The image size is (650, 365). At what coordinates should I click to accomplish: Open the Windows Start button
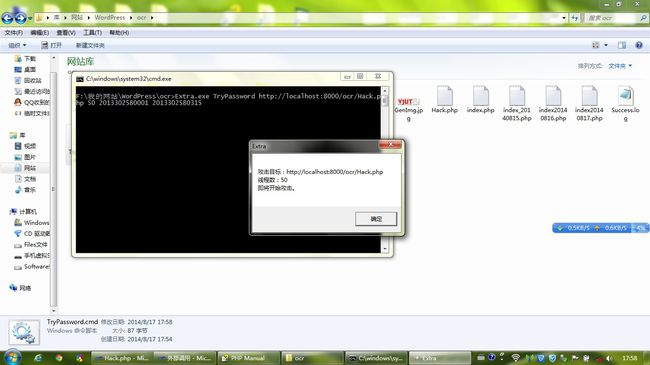(12, 358)
